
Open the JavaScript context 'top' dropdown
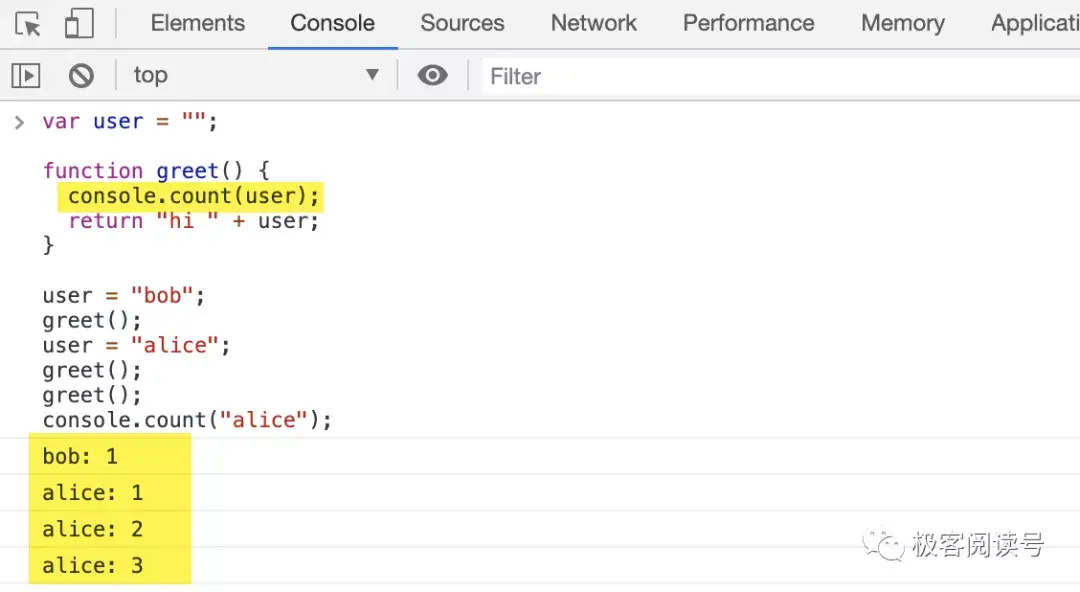tap(256, 75)
